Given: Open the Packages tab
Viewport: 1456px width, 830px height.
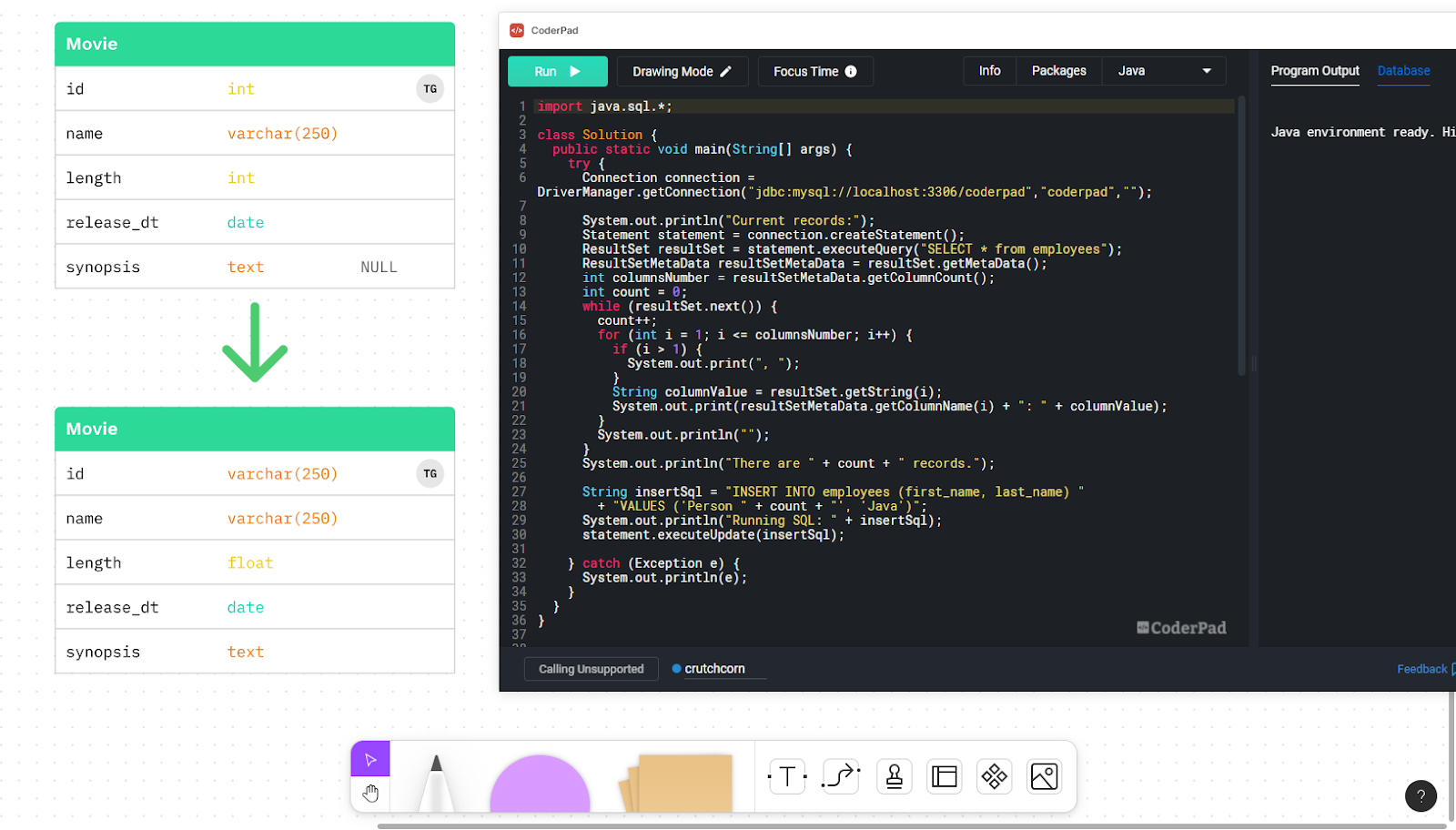Looking at the screenshot, I should click(1057, 70).
